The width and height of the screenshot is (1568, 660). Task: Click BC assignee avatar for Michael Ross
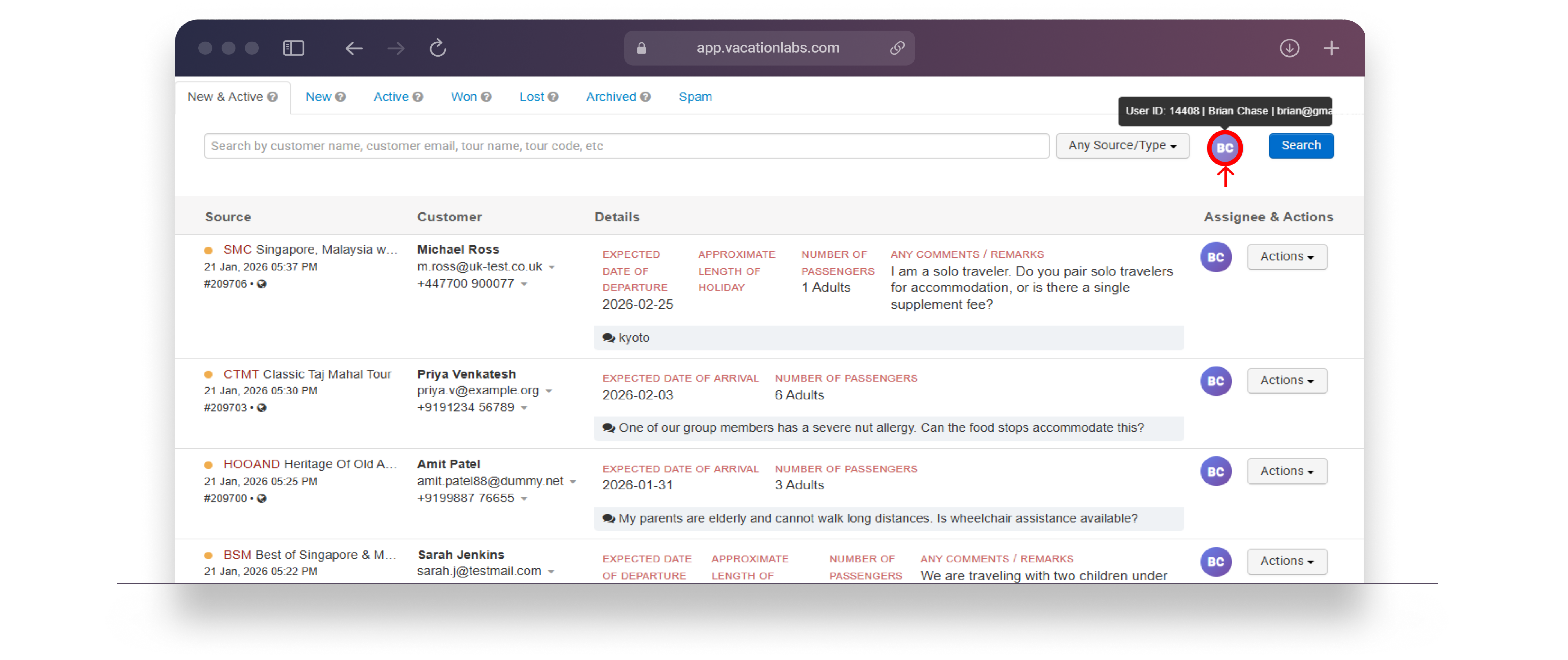[1215, 257]
